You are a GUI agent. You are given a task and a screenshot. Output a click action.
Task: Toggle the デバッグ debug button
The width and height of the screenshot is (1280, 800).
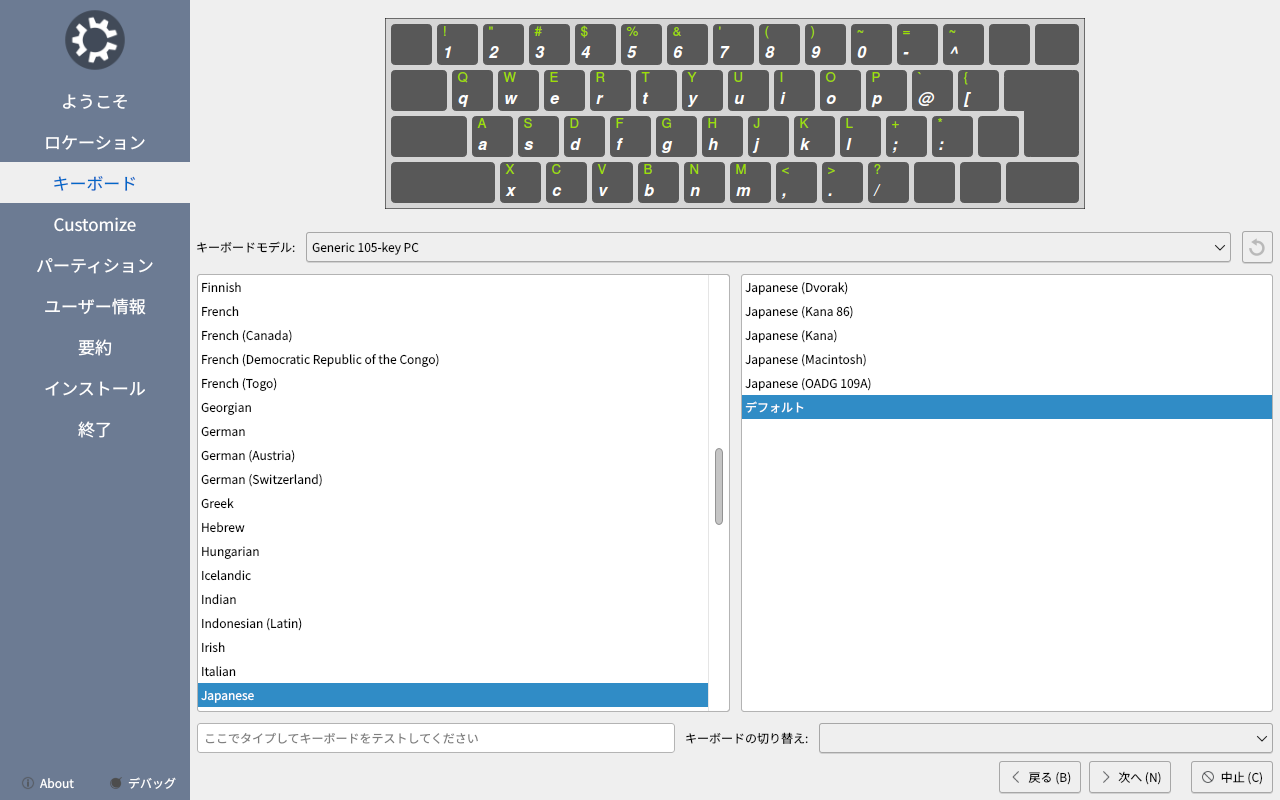(x=143, y=783)
